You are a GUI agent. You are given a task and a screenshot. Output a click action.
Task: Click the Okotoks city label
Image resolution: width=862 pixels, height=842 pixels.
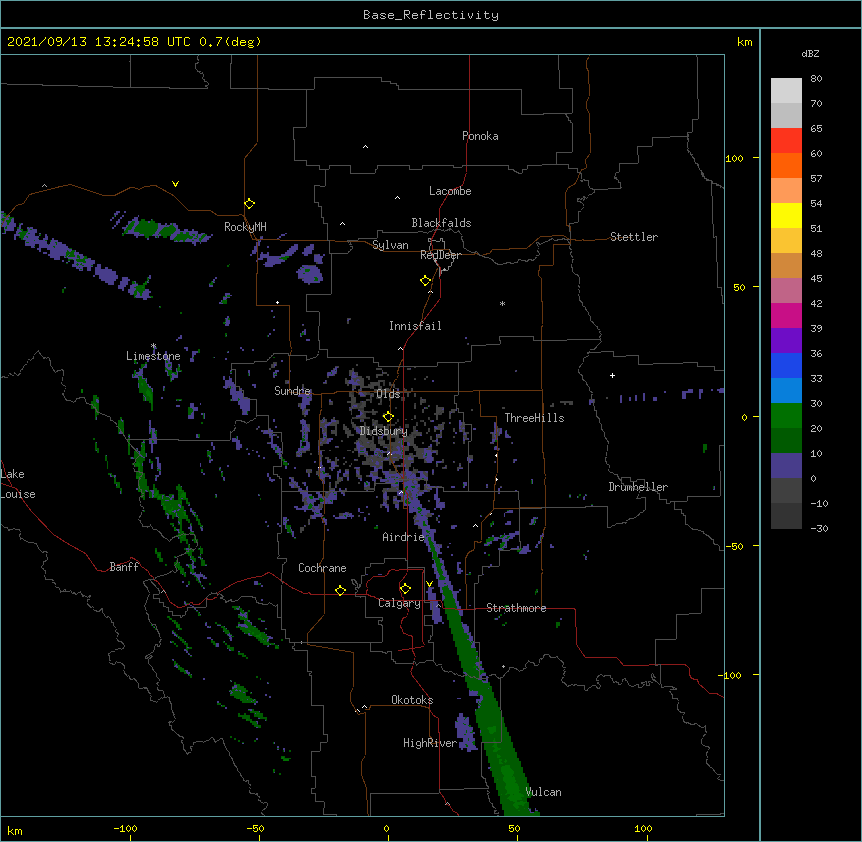click(412, 700)
